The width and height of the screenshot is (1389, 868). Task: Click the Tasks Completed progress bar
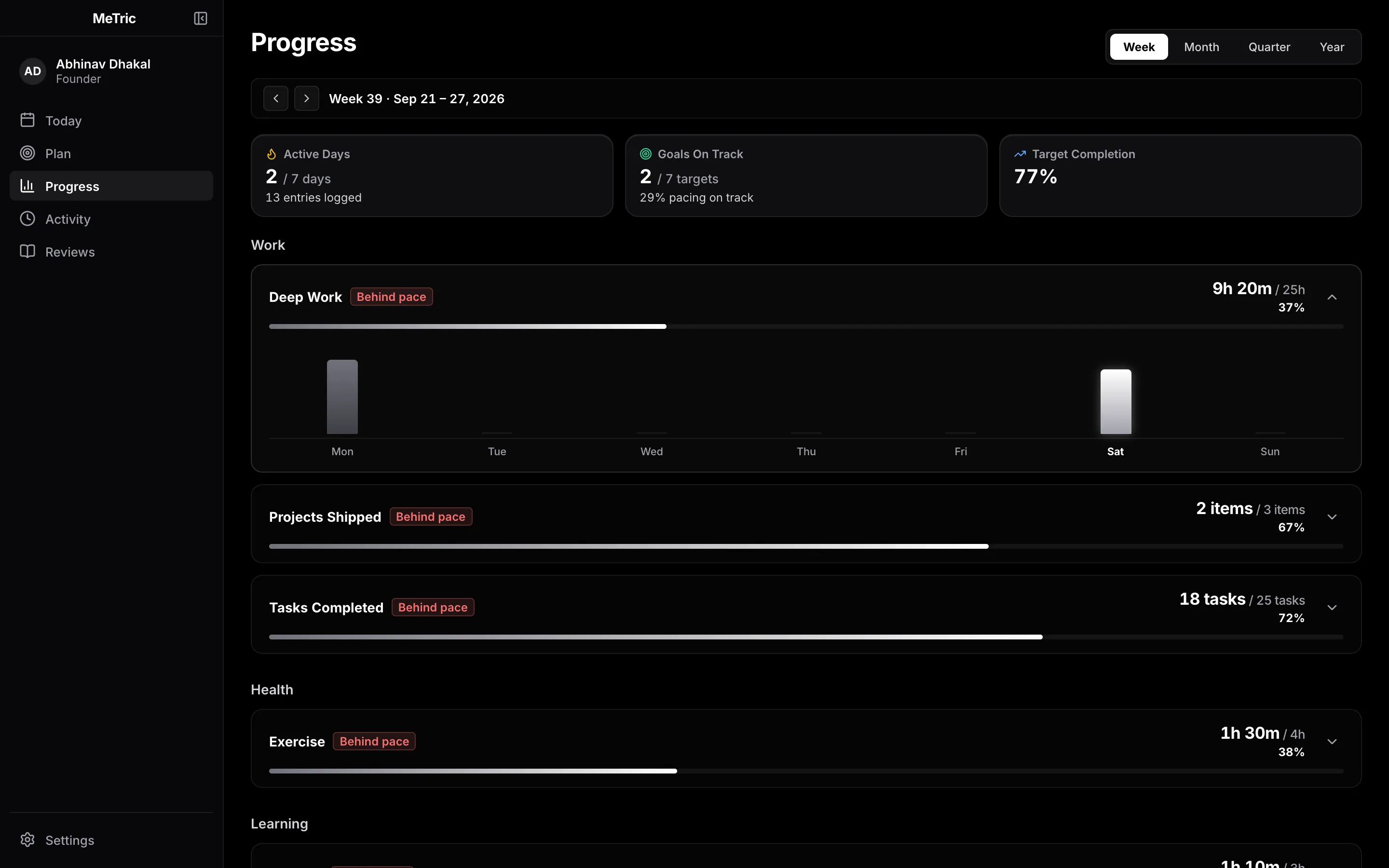pos(806,637)
